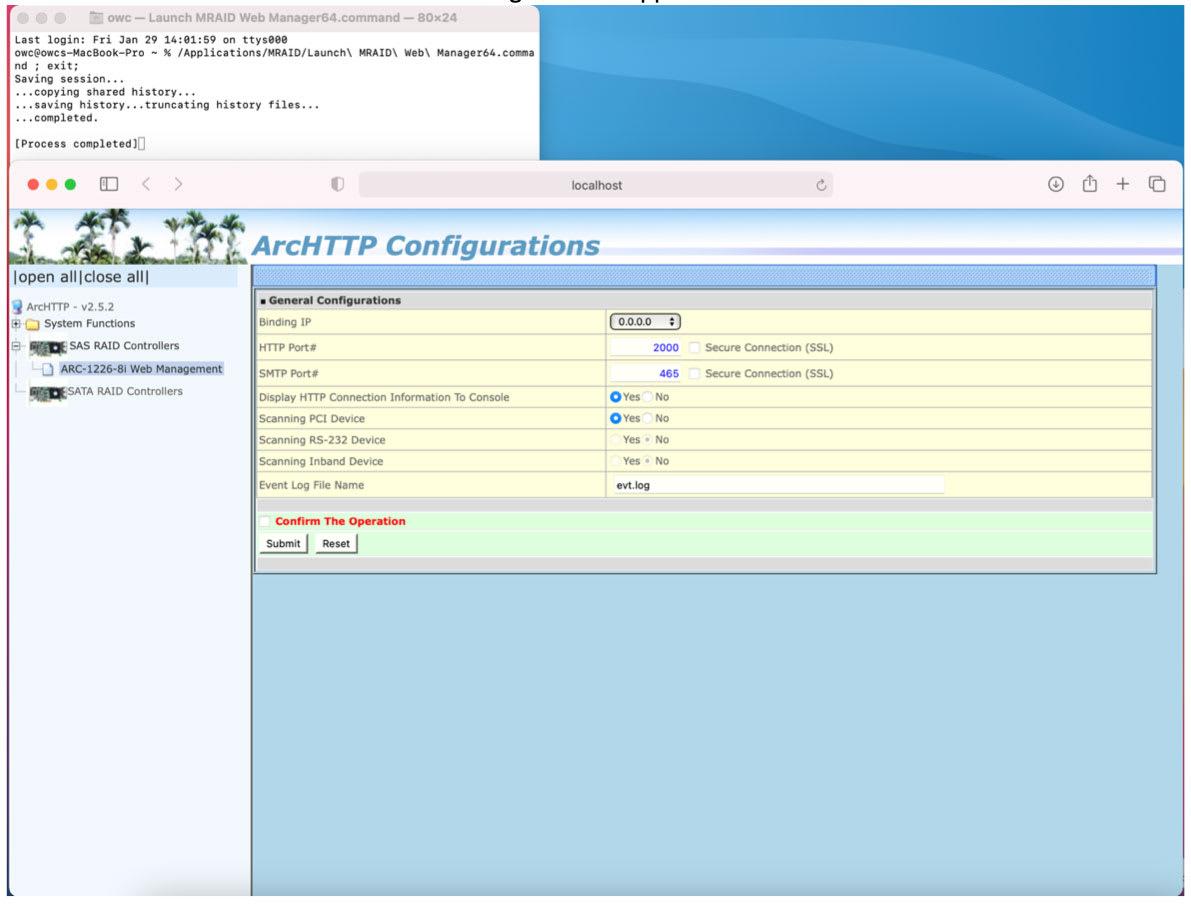Open new tab with plus icon

(1123, 184)
